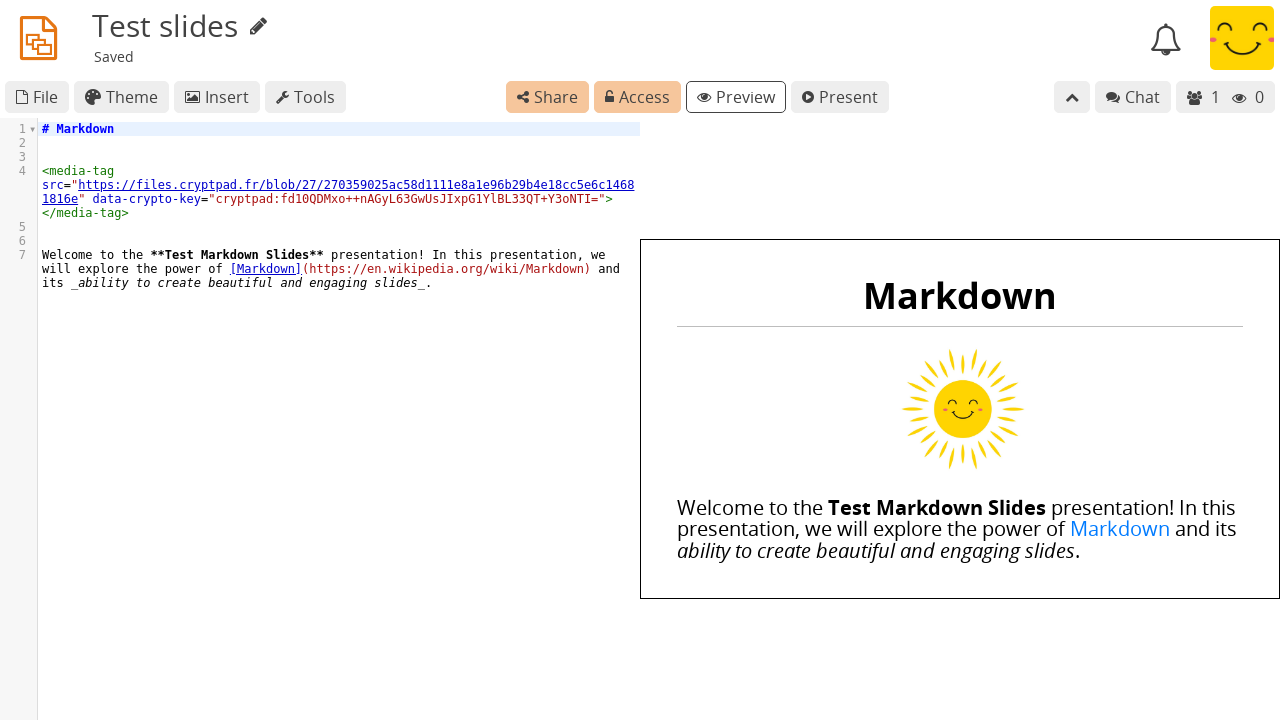
Task: Click line number 7 in the gutter
Action: tap(22, 255)
